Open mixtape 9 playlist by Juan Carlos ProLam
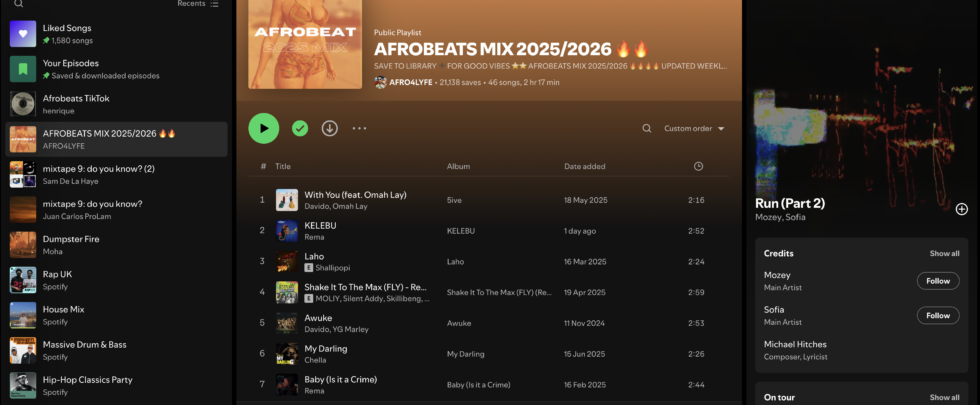The image size is (980, 405). 116,209
